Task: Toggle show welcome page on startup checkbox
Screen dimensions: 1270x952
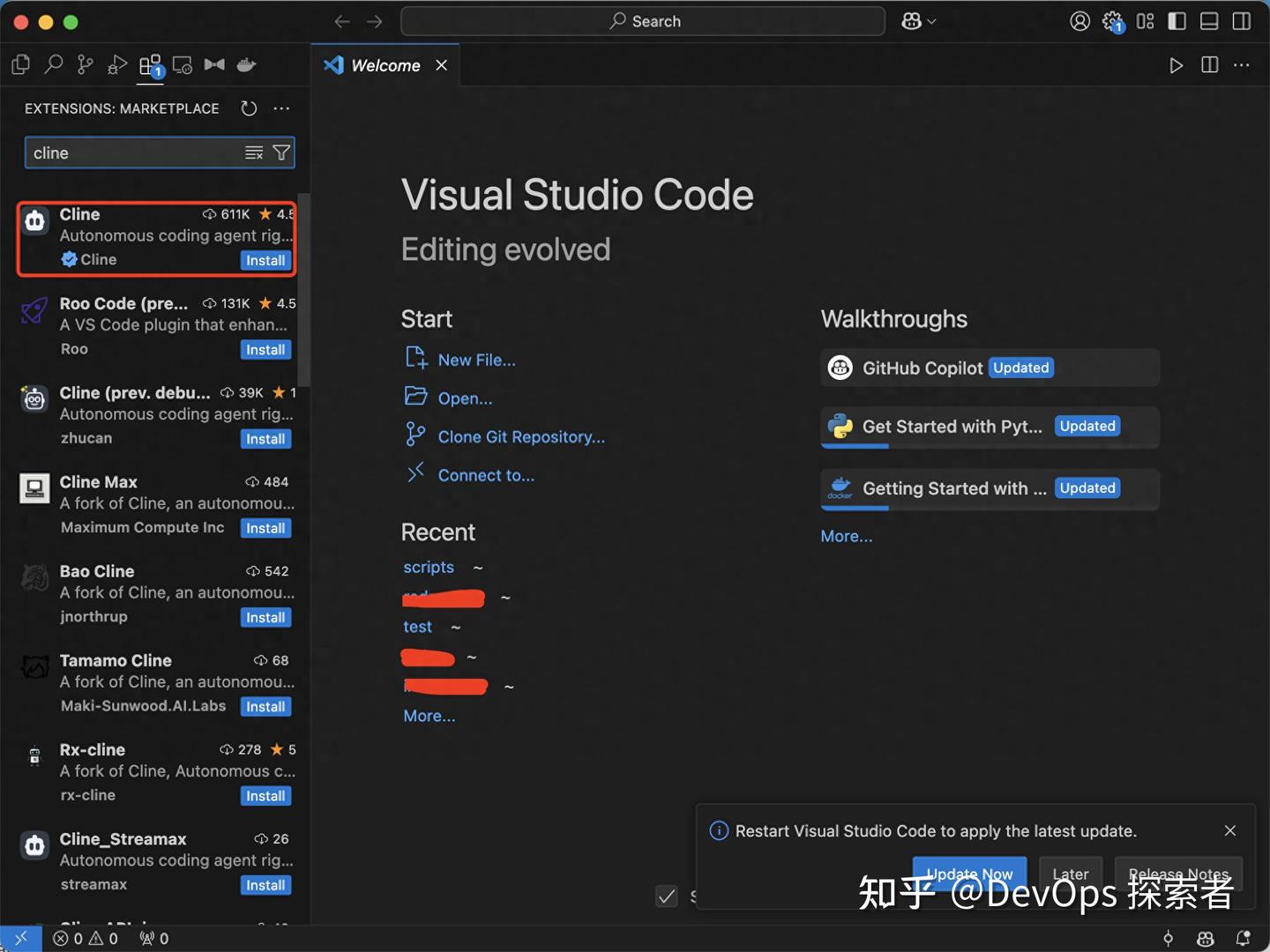Action: point(667,896)
